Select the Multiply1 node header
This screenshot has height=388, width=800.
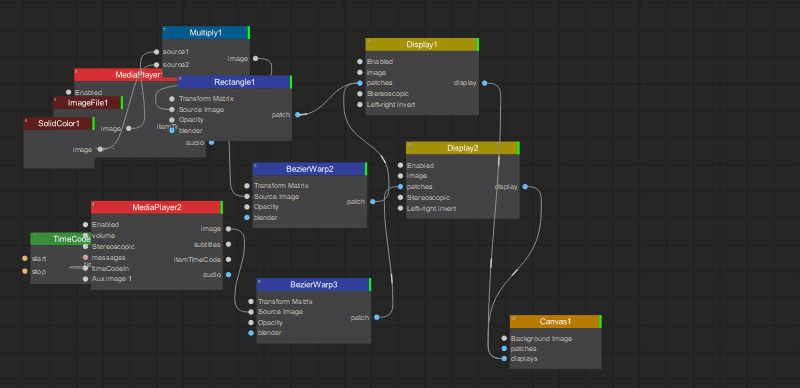click(x=206, y=33)
